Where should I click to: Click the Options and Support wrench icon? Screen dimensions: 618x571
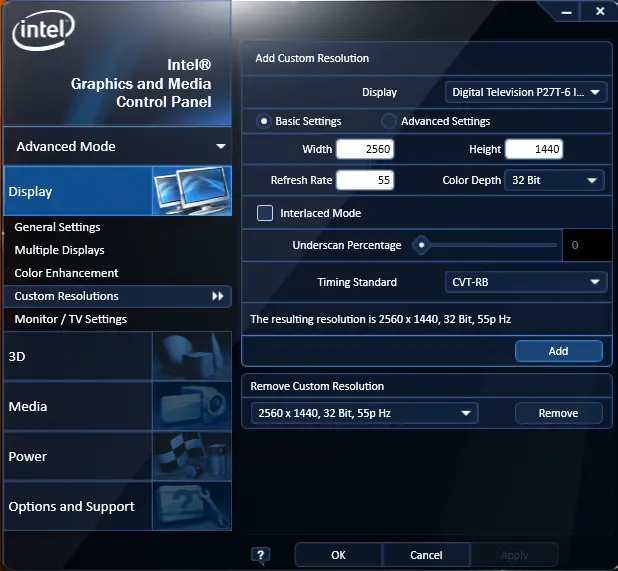coord(192,506)
